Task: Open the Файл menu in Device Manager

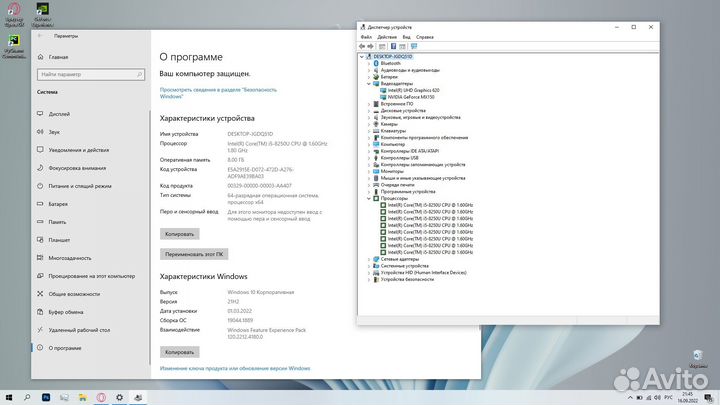Action: coord(366,37)
